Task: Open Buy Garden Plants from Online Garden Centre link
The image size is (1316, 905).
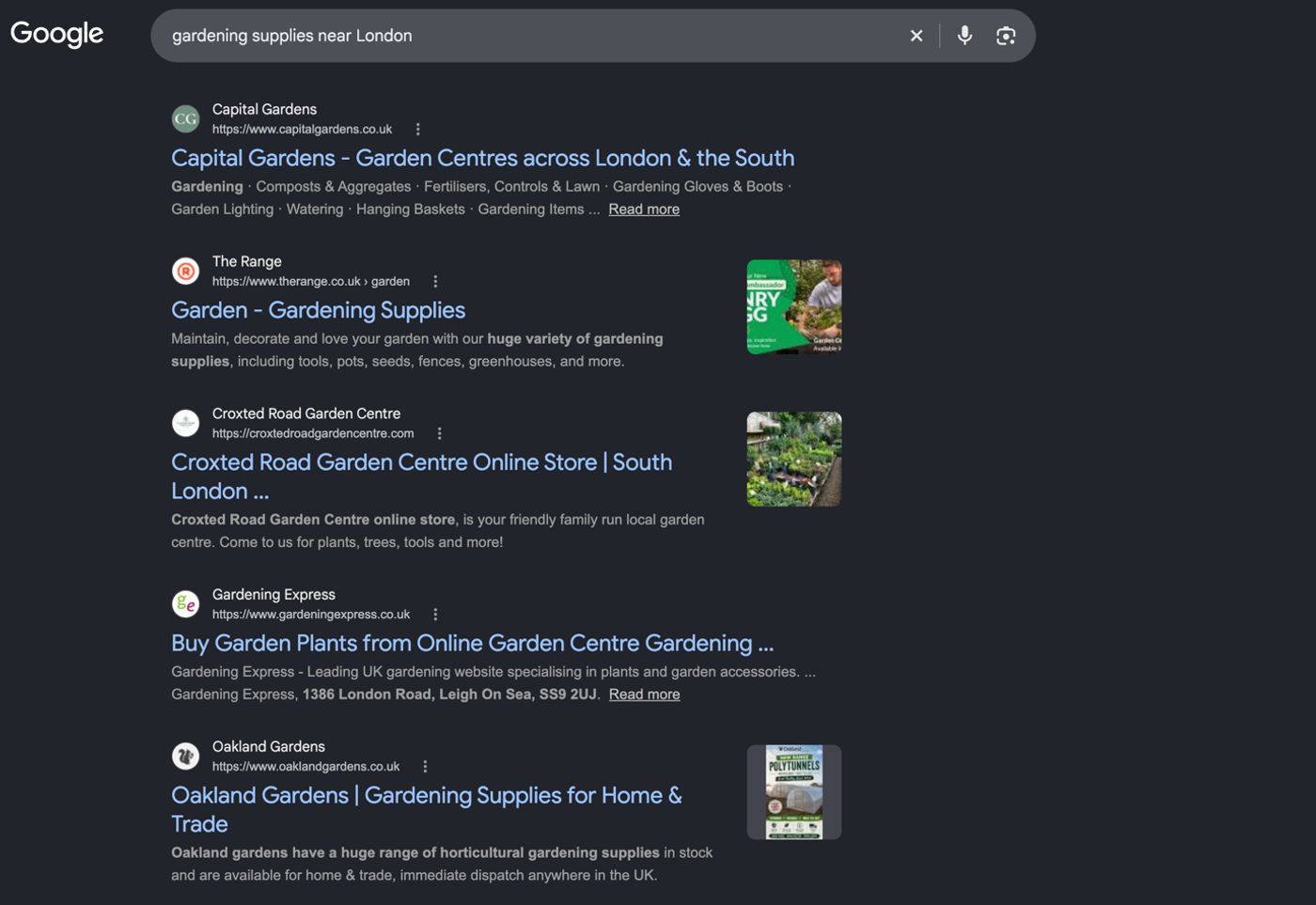Action: click(x=473, y=643)
